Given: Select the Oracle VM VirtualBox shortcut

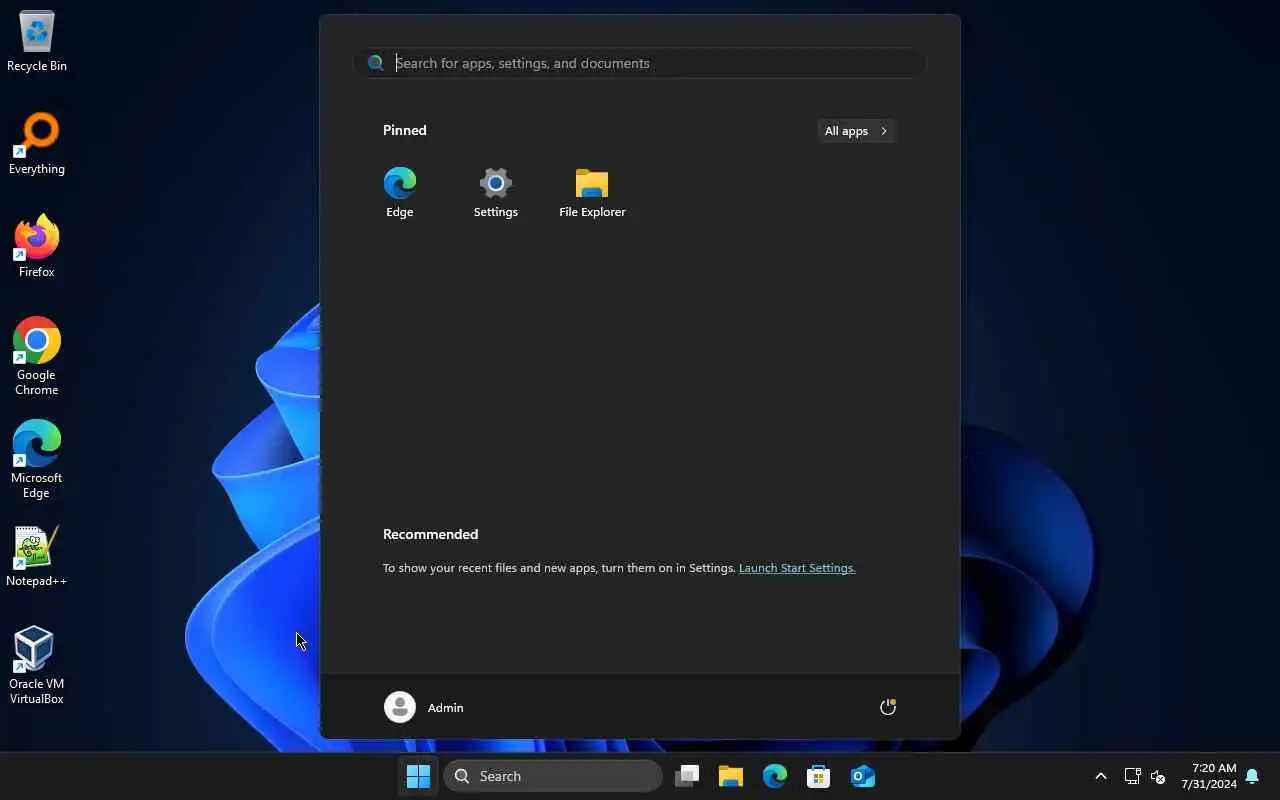Looking at the screenshot, I should (37, 665).
